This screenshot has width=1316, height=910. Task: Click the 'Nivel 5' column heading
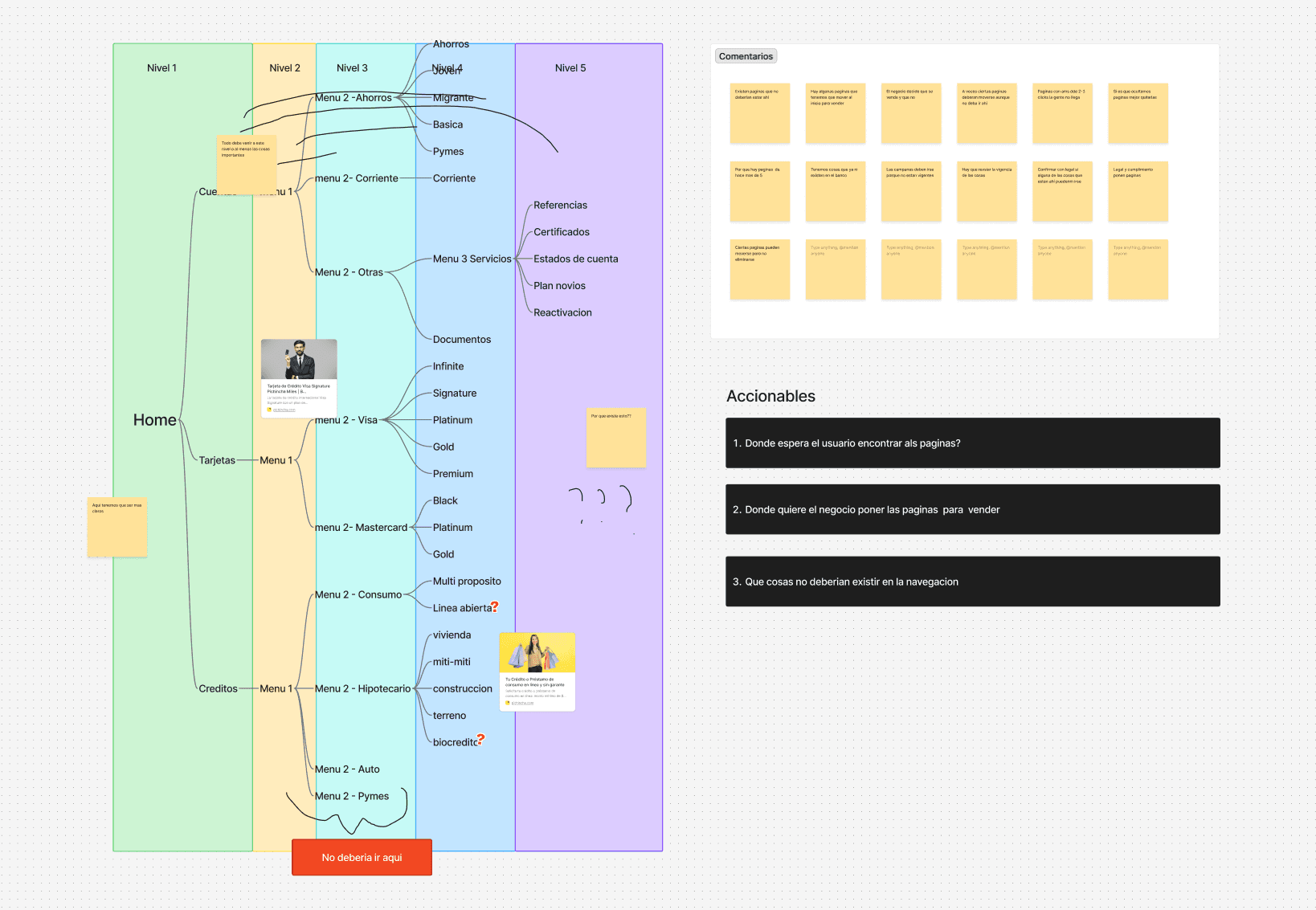click(570, 68)
